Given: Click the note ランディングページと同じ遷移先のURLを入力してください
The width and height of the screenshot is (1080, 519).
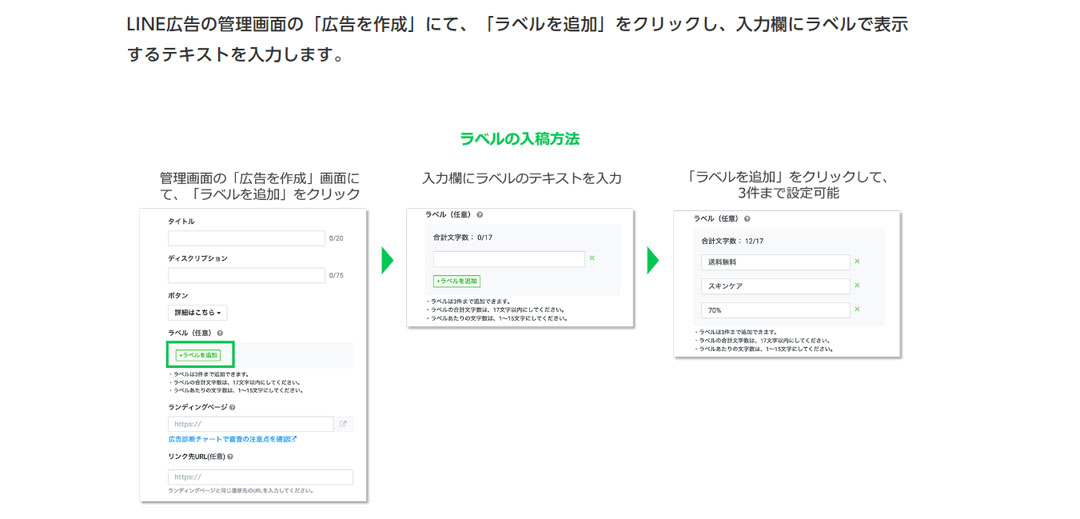Looking at the screenshot, I should [241, 491].
